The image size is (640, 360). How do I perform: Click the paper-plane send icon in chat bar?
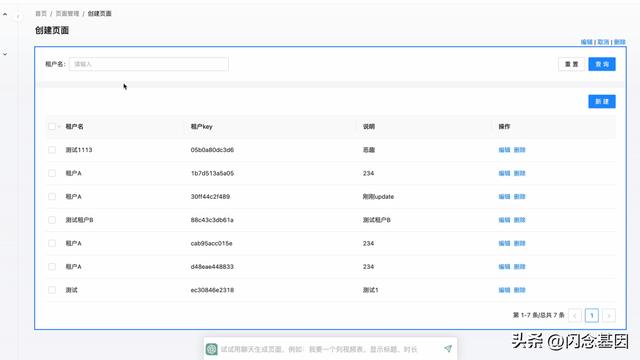(x=448, y=349)
